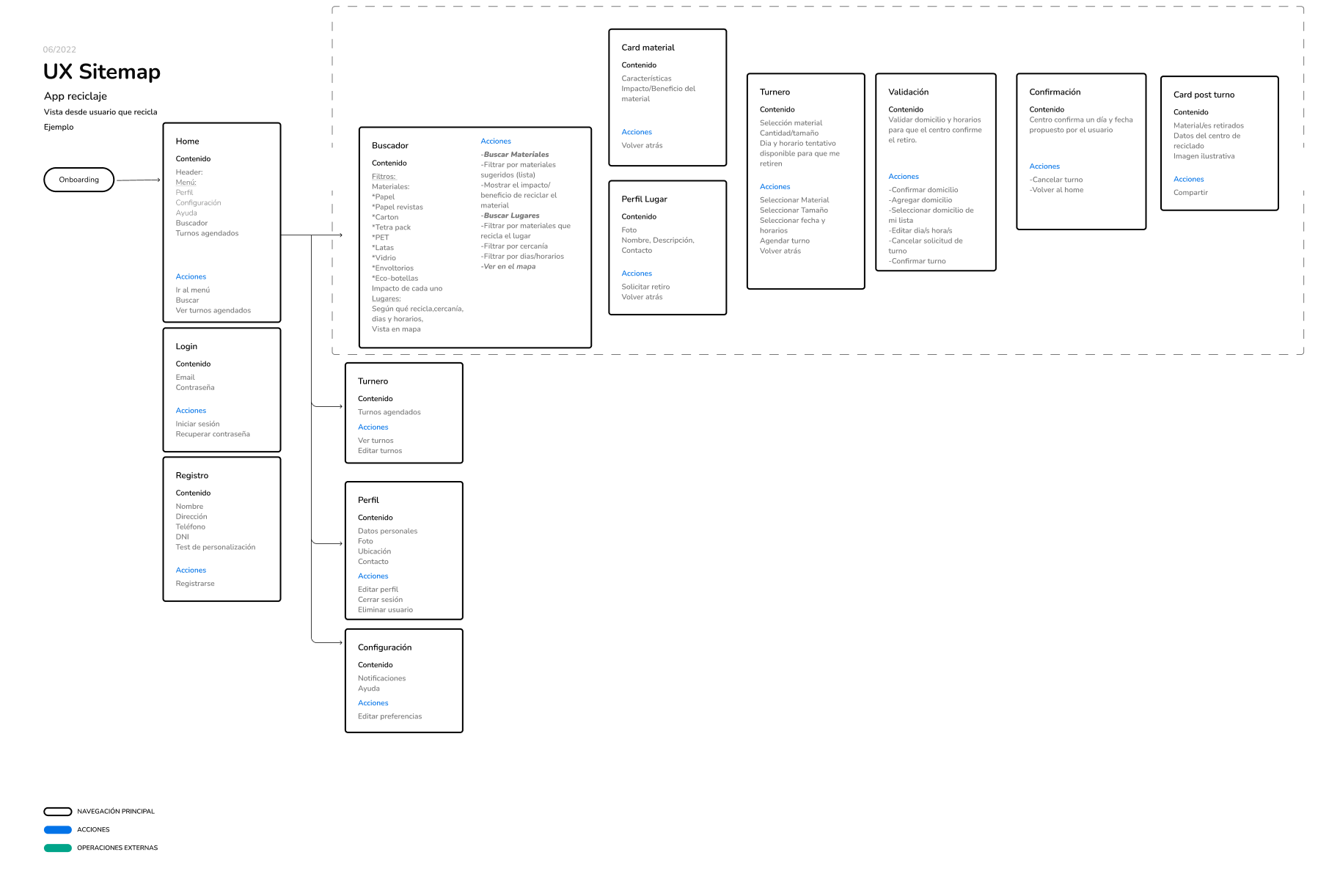Select the Home card title
The image size is (1329, 896).
tap(187, 142)
